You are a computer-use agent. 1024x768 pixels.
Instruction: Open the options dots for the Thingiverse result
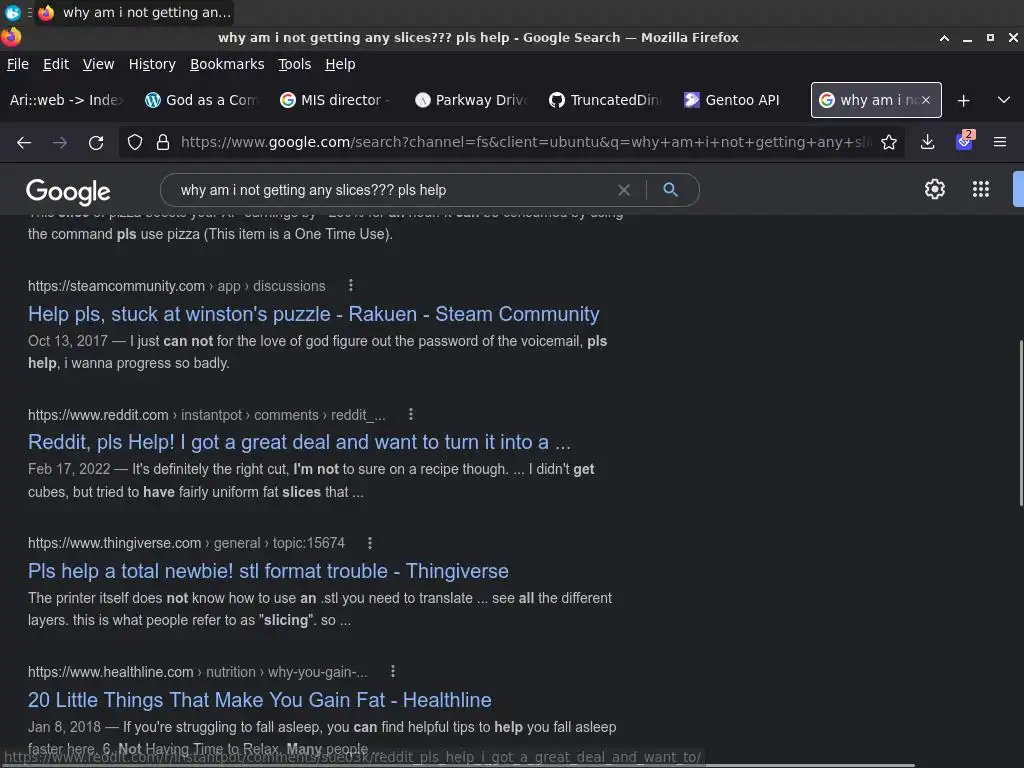click(x=370, y=543)
